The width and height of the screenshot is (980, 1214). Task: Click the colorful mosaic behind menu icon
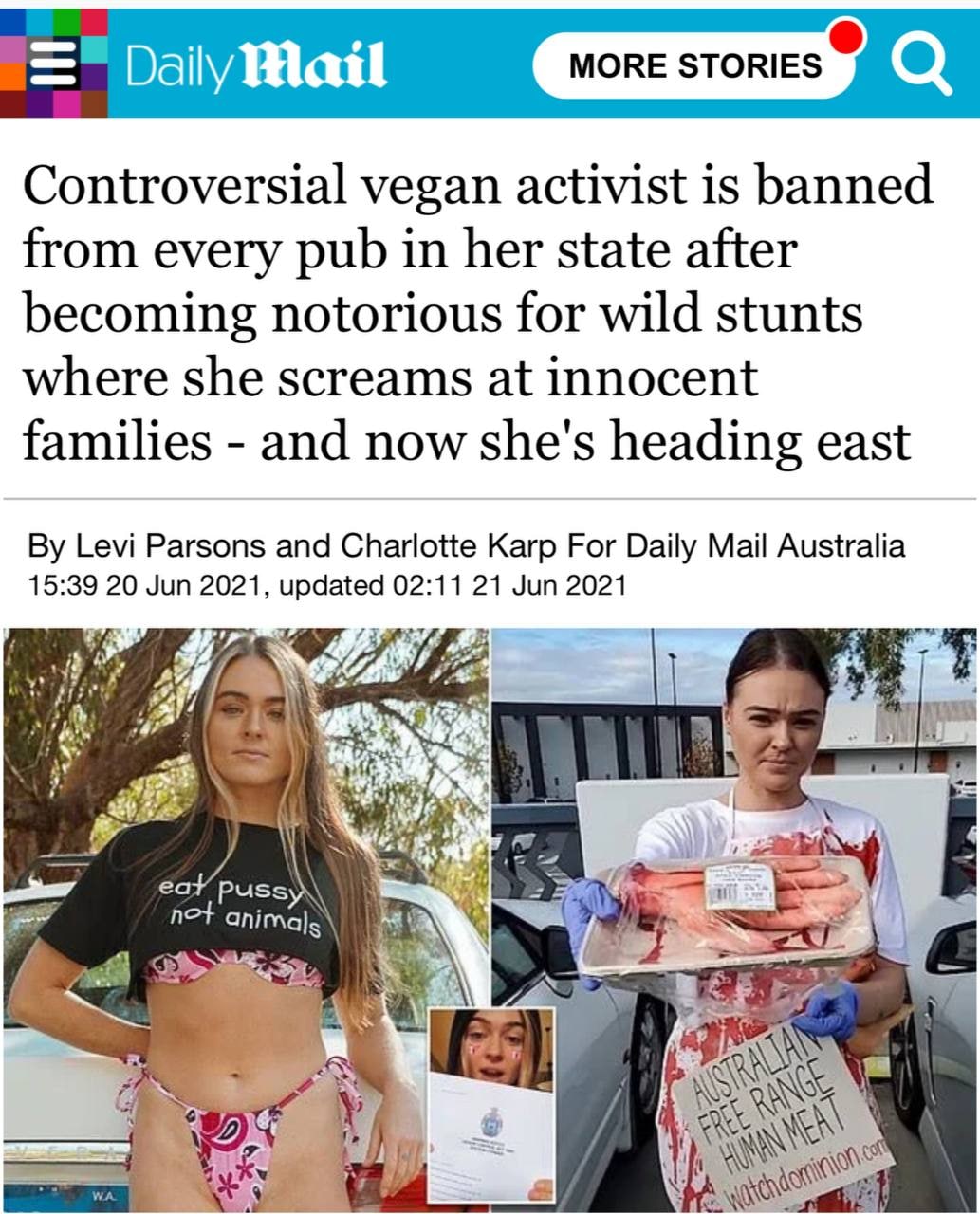click(x=54, y=64)
